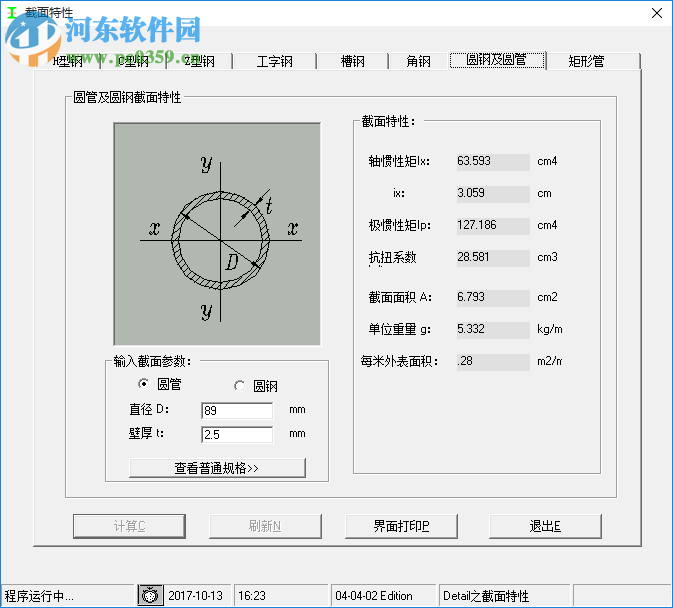The width and height of the screenshot is (673, 608).
Task: Select the 抗扭系数 value 28.581
Action: click(493, 257)
